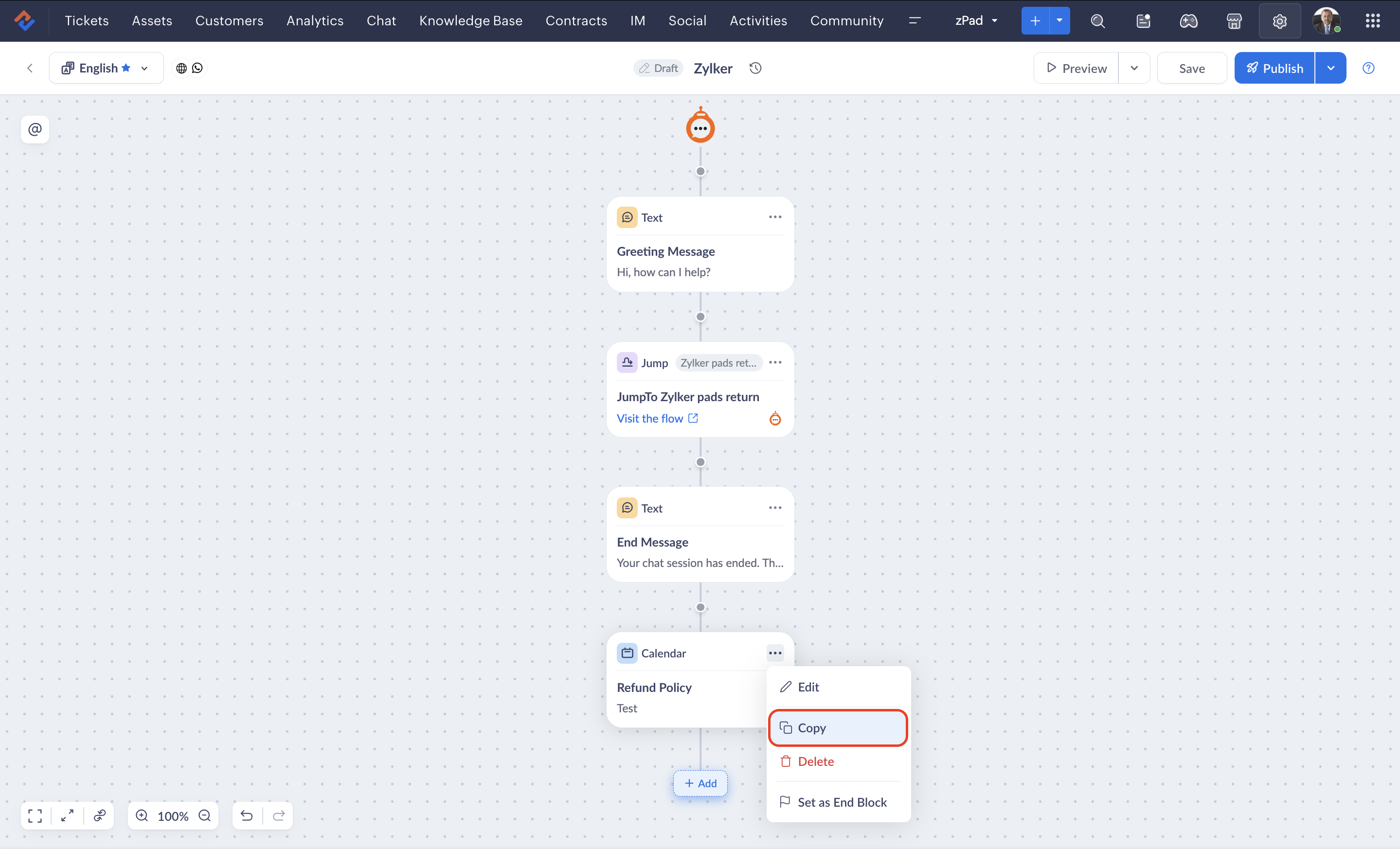Click the orange bot start node
This screenshot has height=849, width=1400.
pyautogui.click(x=700, y=128)
